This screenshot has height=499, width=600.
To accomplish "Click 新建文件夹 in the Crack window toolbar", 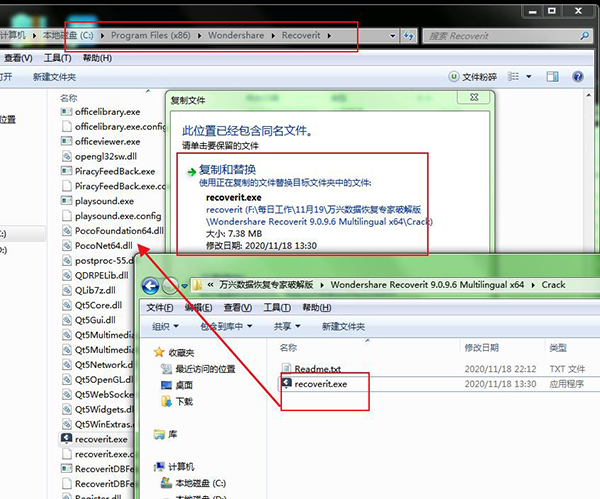I will 343,326.
